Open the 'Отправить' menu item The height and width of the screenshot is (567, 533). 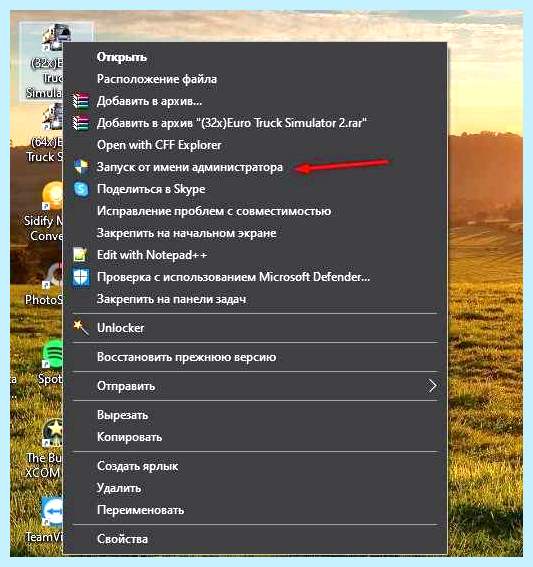255,386
